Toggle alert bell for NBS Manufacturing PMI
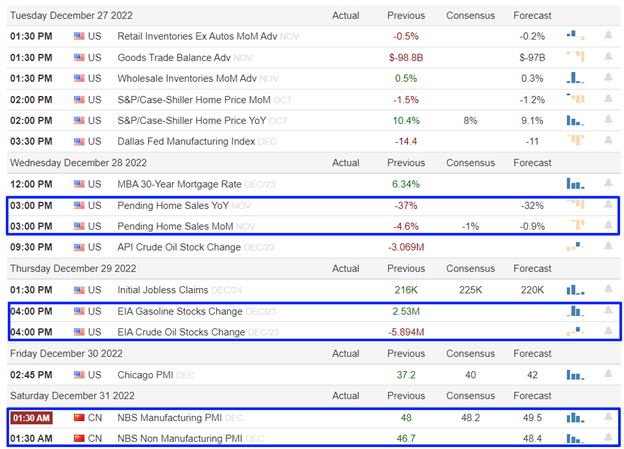This screenshot has height=449, width=624. [607, 417]
